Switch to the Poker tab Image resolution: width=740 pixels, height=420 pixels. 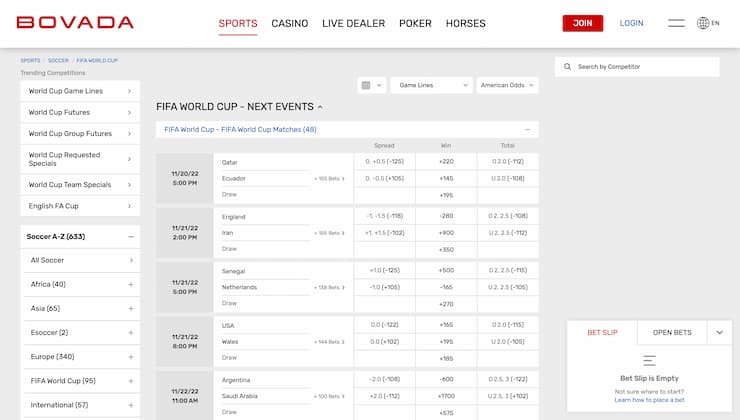coord(415,24)
